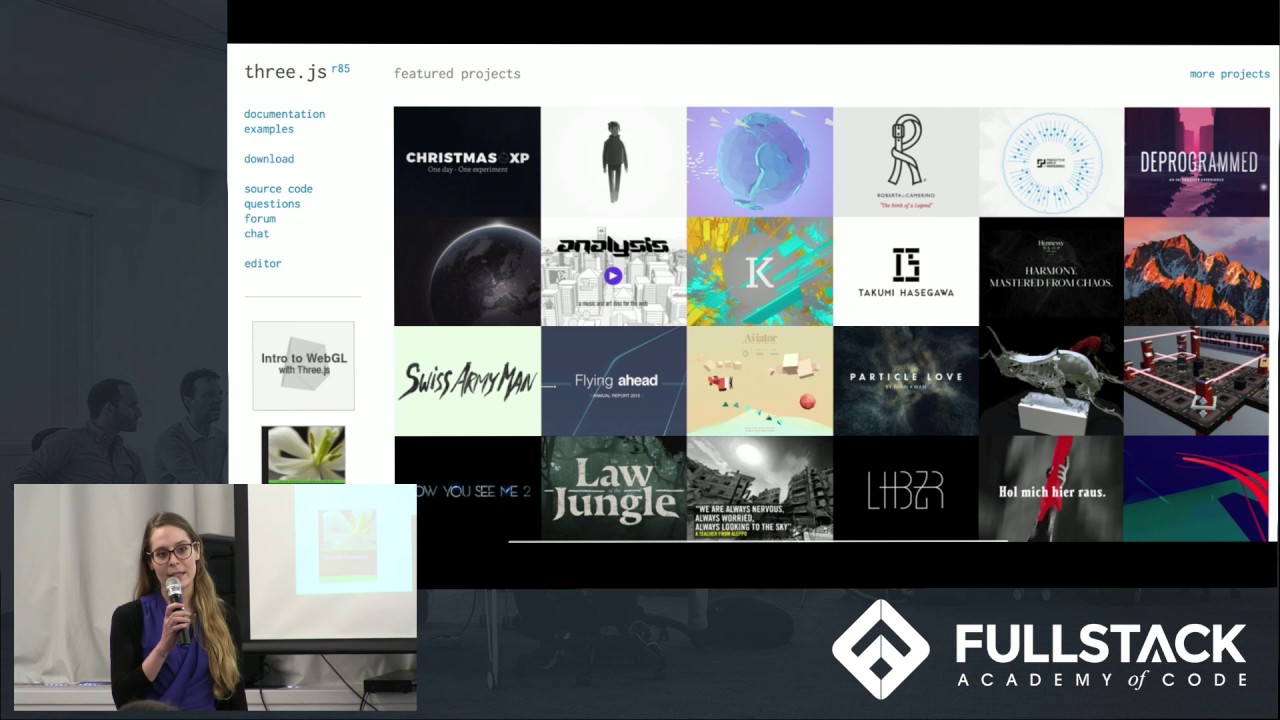
Task: Open the documentation link
Action: click(284, 114)
